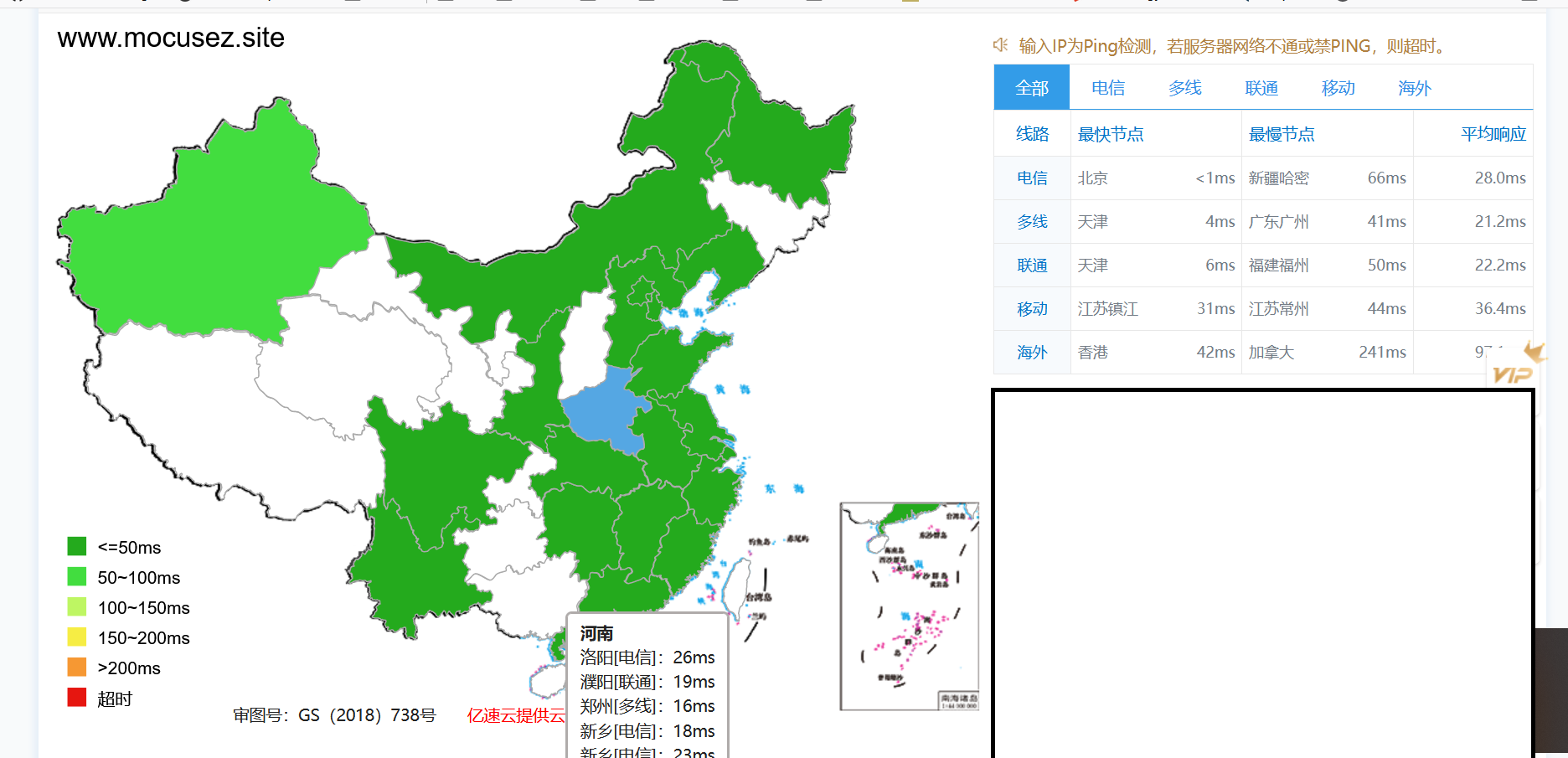1568x758 pixels.
Task: Click the 审图号 GS (2018) 738号 text
Action: click(x=334, y=715)
